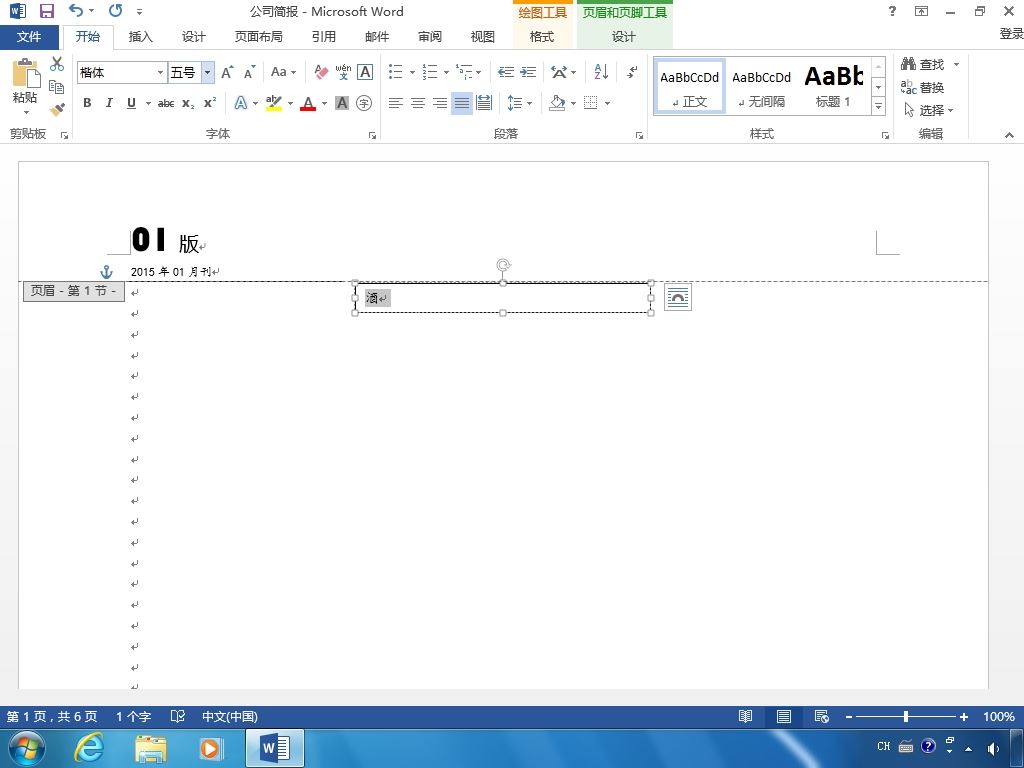Open the phonetic guide (wén) tool
1024x768 pixels.
pos(343,72)
